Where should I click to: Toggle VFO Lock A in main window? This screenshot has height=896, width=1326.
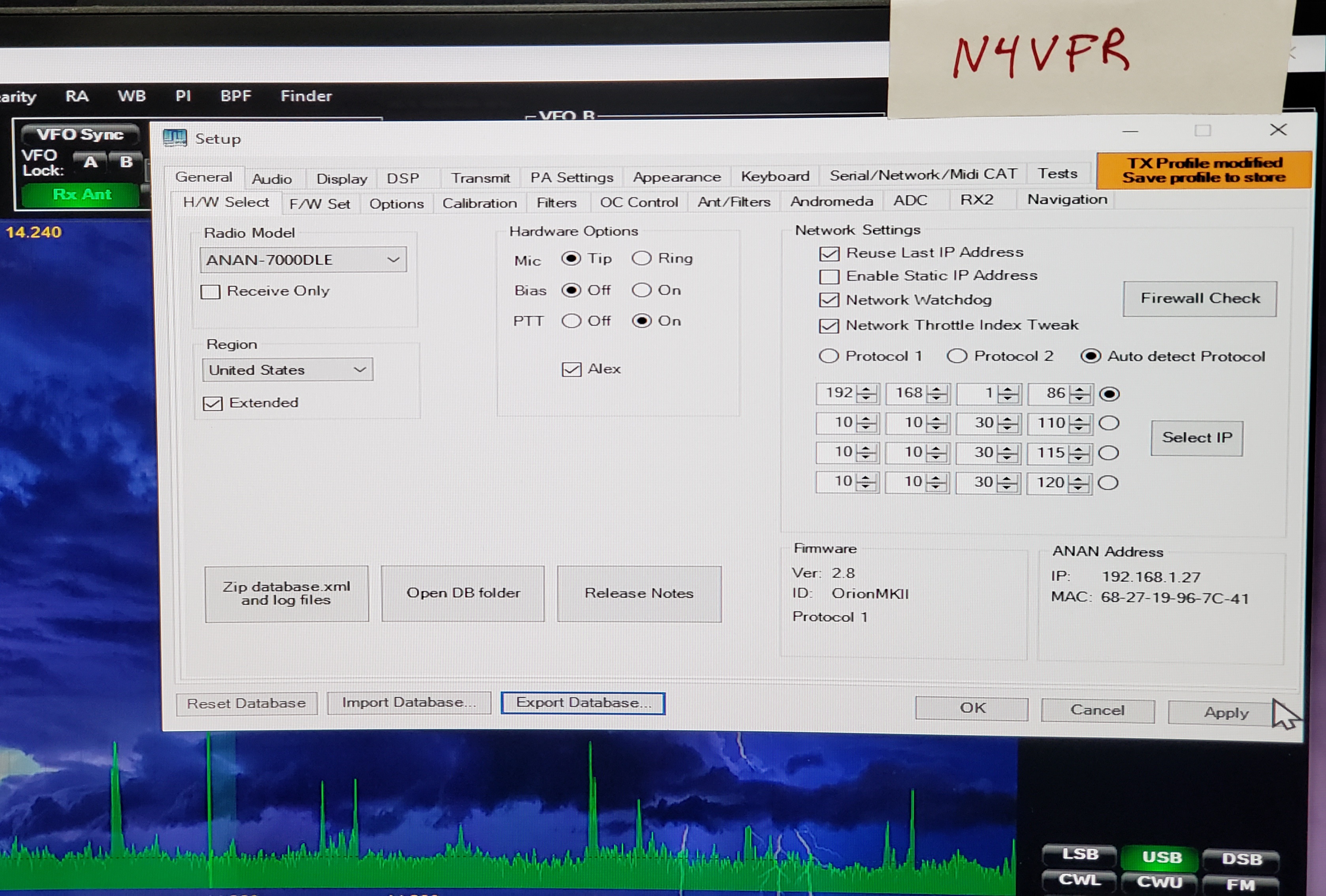91,162
